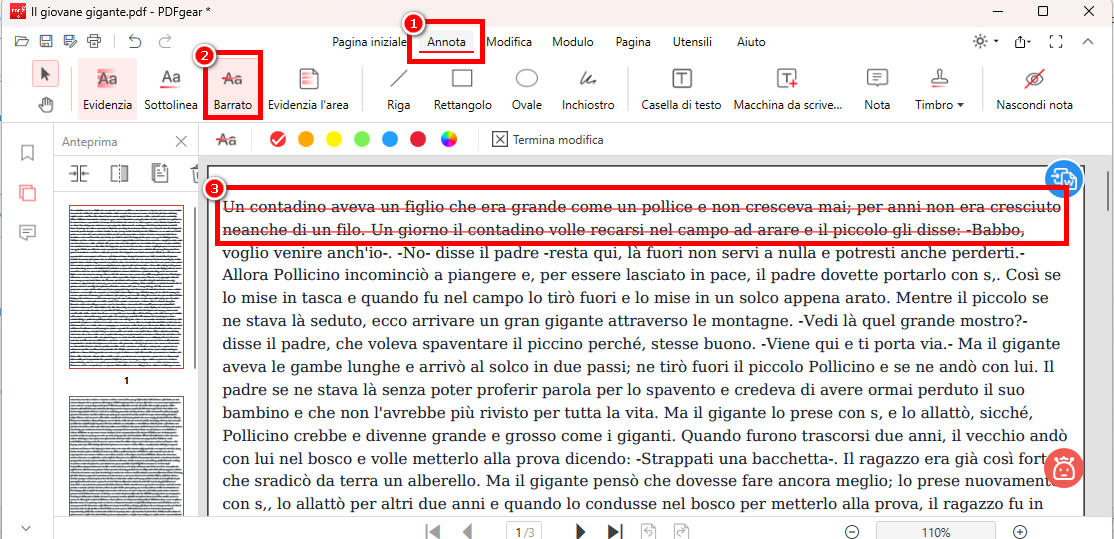Jump to the last page
1114x539 pixels.
point(615,531)
